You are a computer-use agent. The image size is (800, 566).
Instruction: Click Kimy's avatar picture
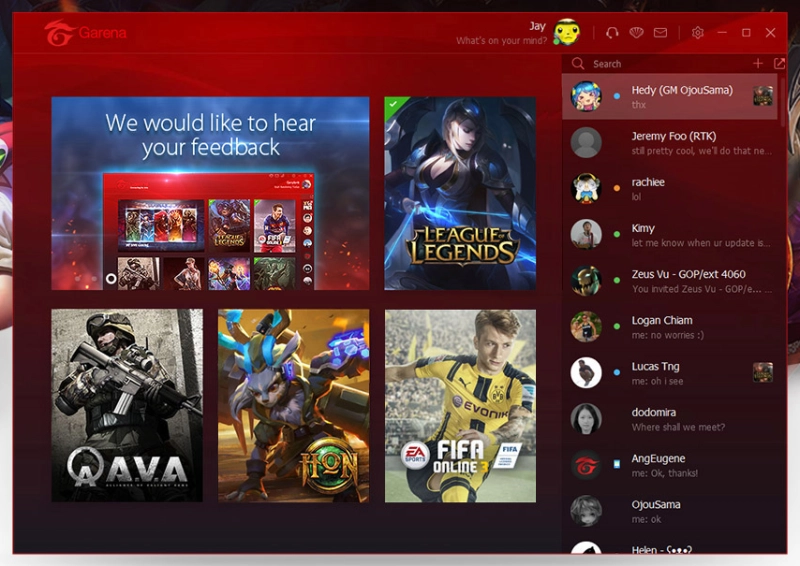(586, 234)
